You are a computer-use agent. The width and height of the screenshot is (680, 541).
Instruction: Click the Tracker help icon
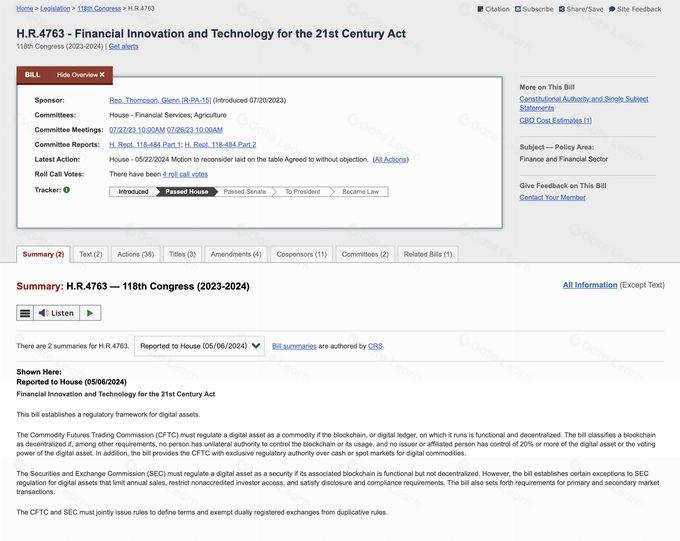point(66,190)
